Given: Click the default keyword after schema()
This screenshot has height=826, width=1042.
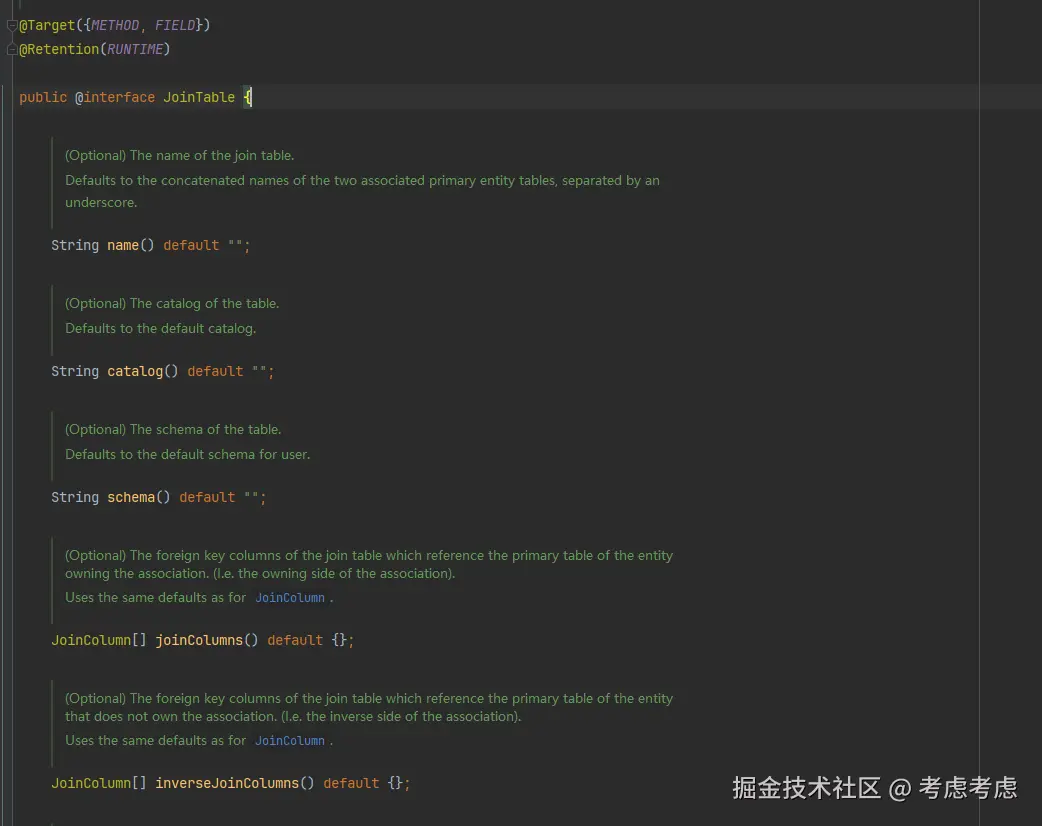Looking at the screenshot, I should click(207, 497).
